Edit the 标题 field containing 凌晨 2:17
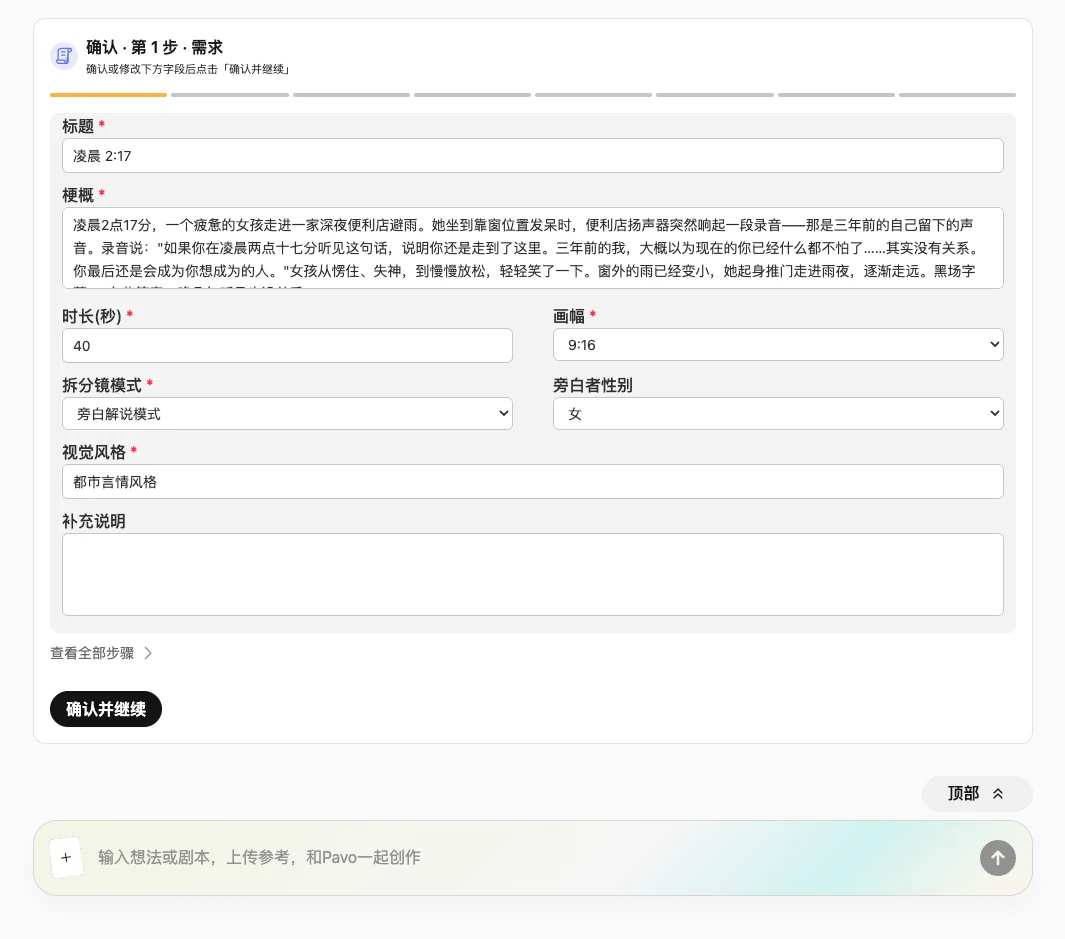This screenshot has width=1065, height=939. pyautogui.click(x=532, y=156)
